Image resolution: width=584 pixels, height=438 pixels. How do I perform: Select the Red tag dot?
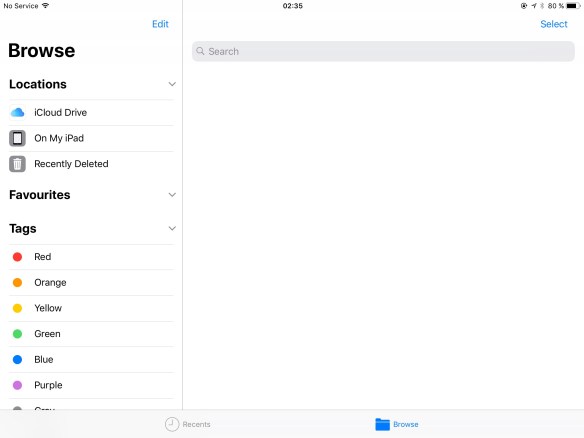pyautogui.click(x=17, y=257)
